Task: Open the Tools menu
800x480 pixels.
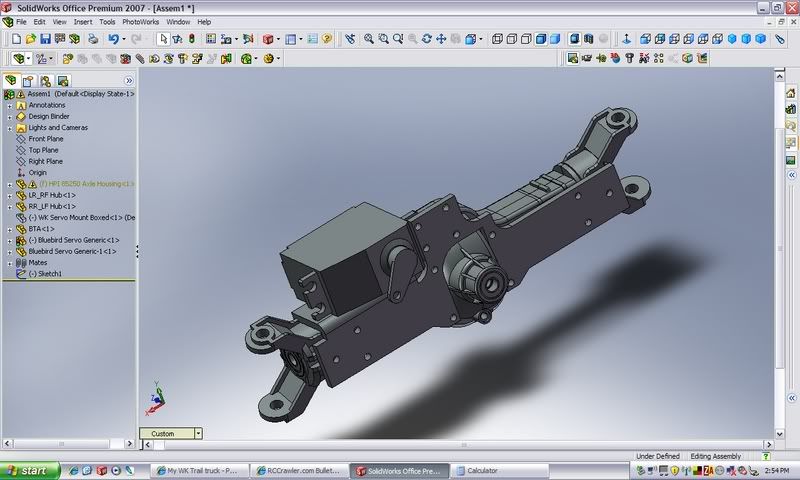Action: (107, 22)
